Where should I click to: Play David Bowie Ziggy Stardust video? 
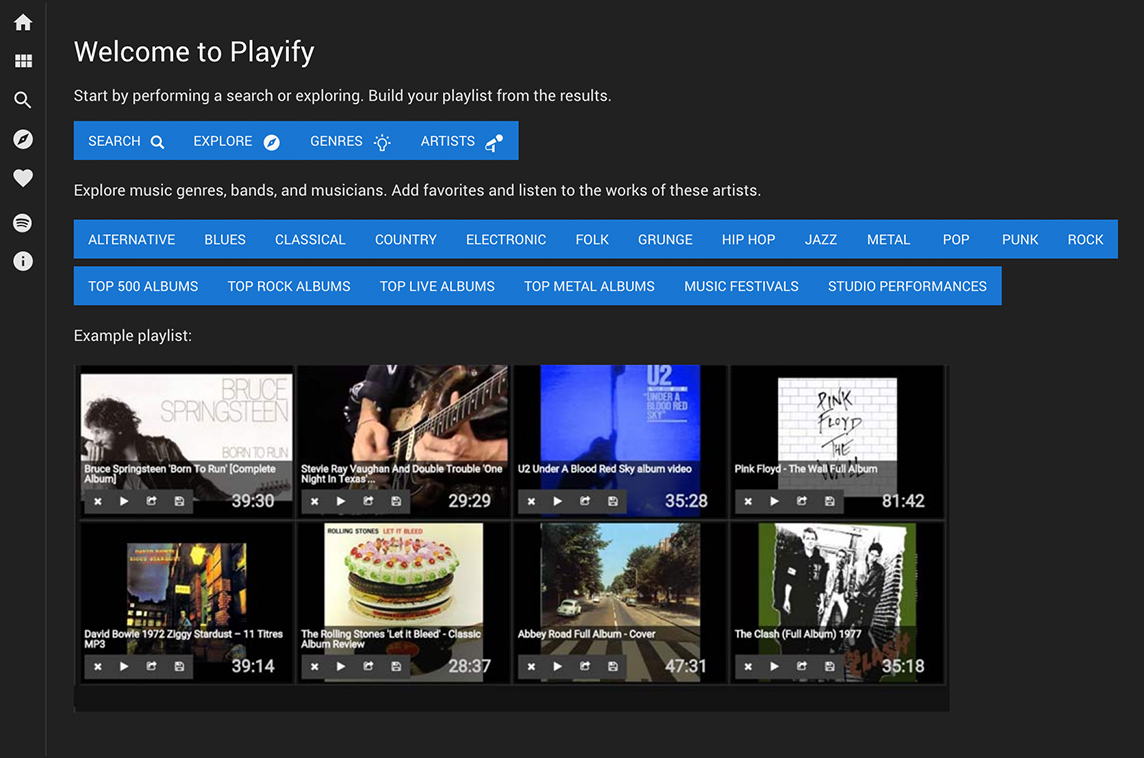pyautogui.click(x=124, y=666)
